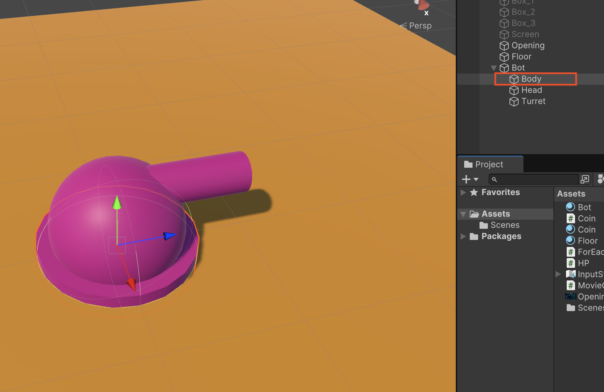Select the Coin script asset

click(x=581, y=218)
